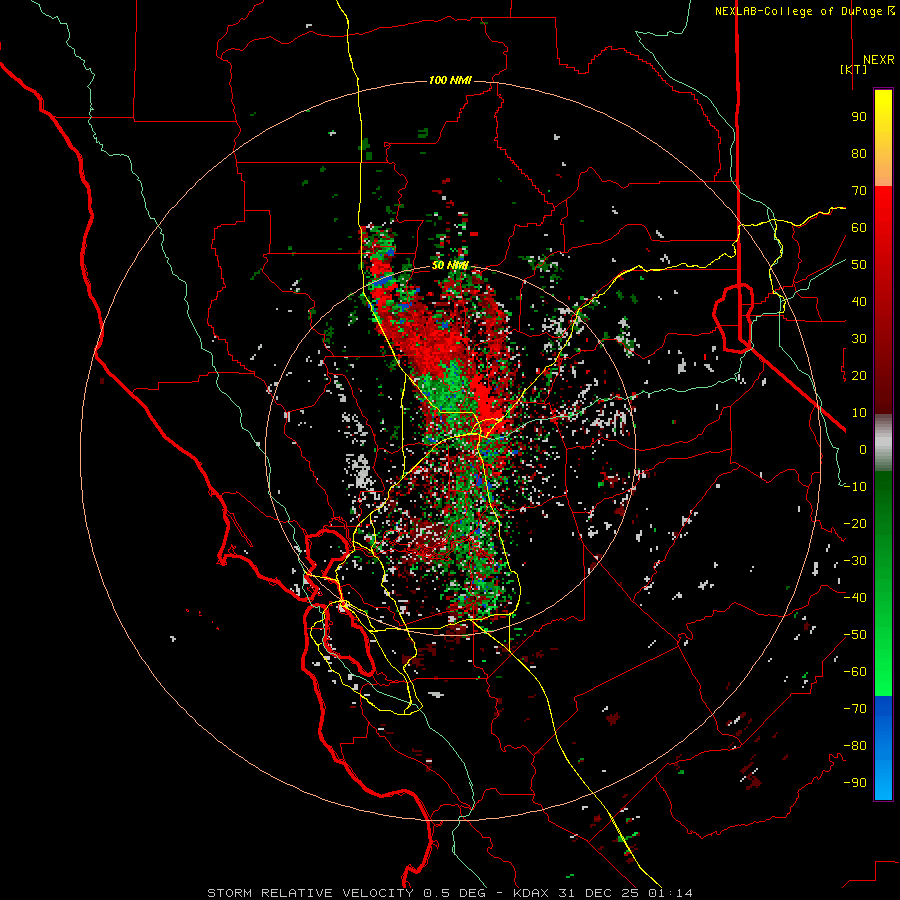900x900 pixels.
Task: Click the 01:14 timestamp text
Action: pyautogui.click(x=670, y=893)
